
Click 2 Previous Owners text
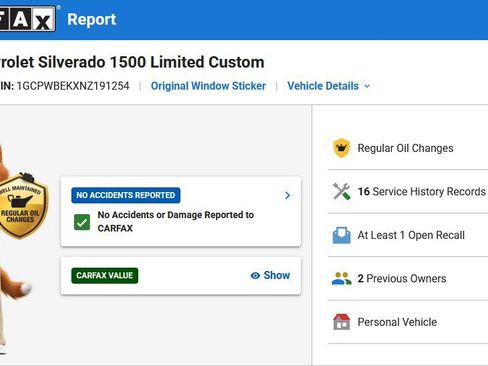(x=402, y=278)
